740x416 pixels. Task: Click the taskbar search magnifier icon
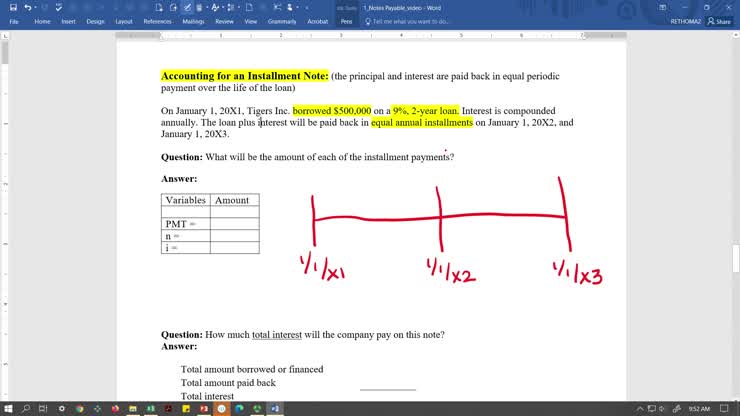click(x=26, y=408)
